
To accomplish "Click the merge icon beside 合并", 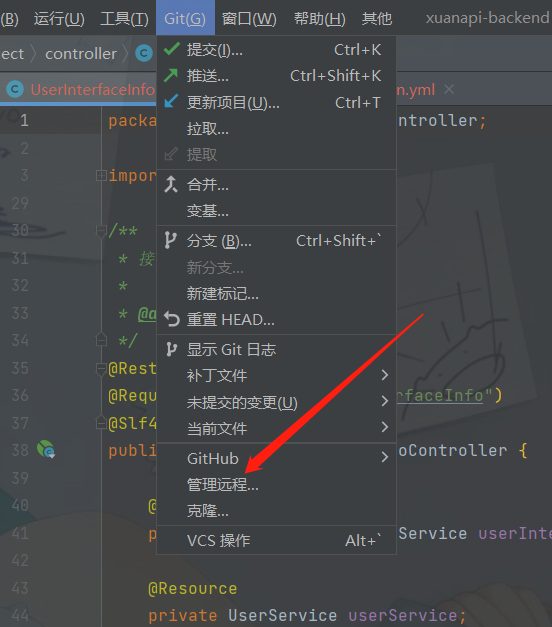I will (171, 184).
